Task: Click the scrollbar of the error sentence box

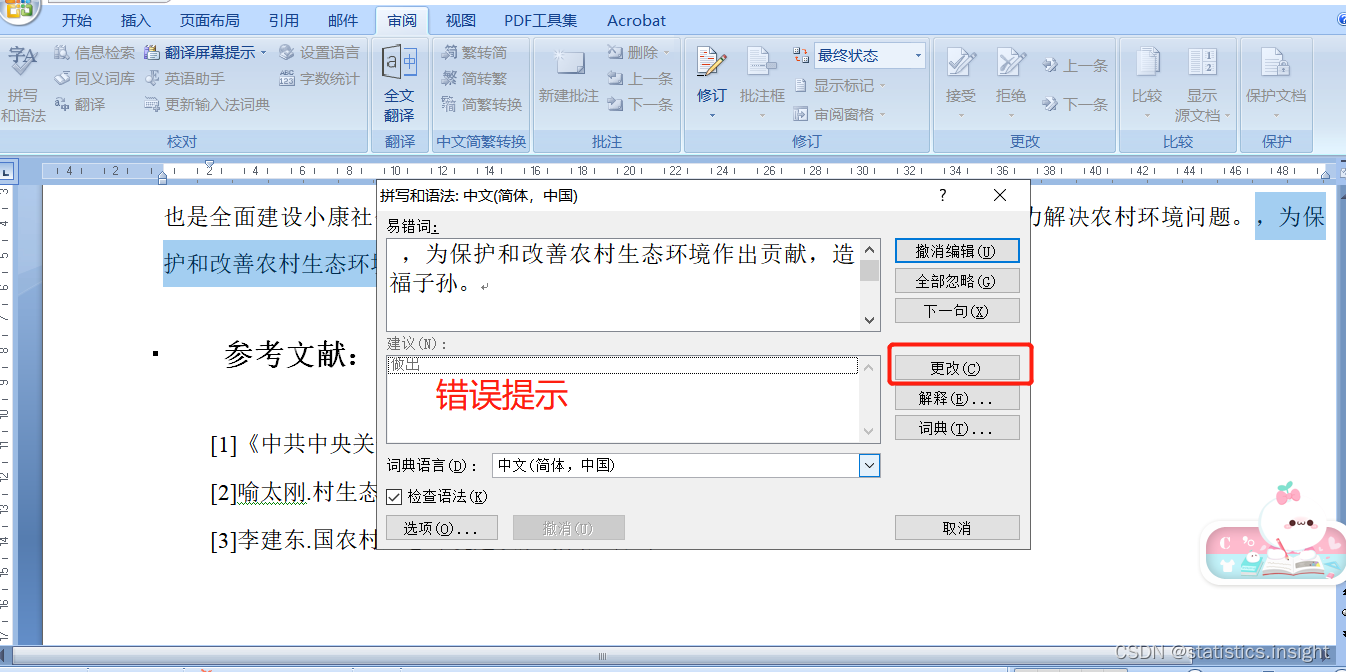Action: coord(870,285)
